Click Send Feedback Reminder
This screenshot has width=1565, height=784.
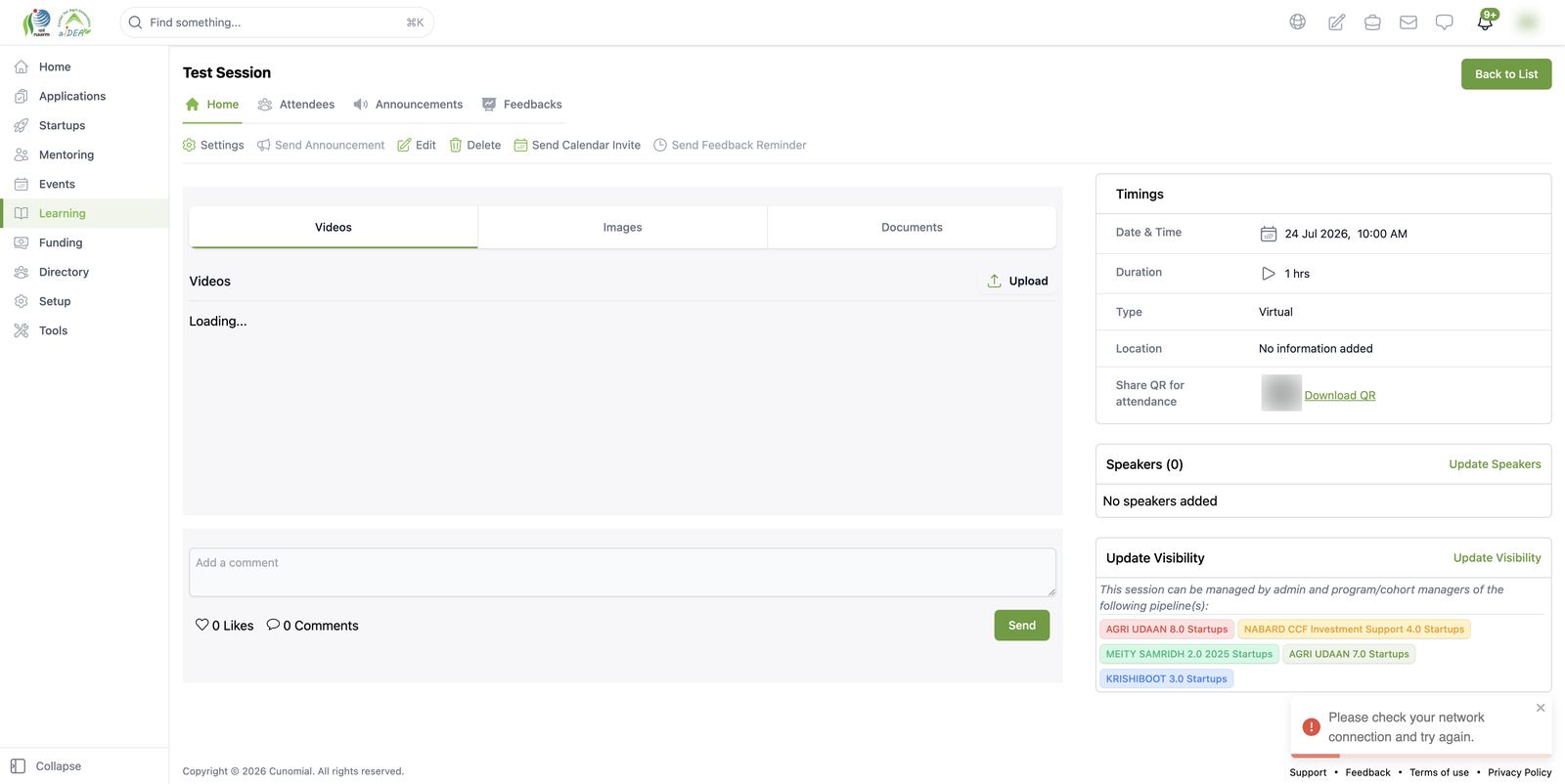pos(730,145)
